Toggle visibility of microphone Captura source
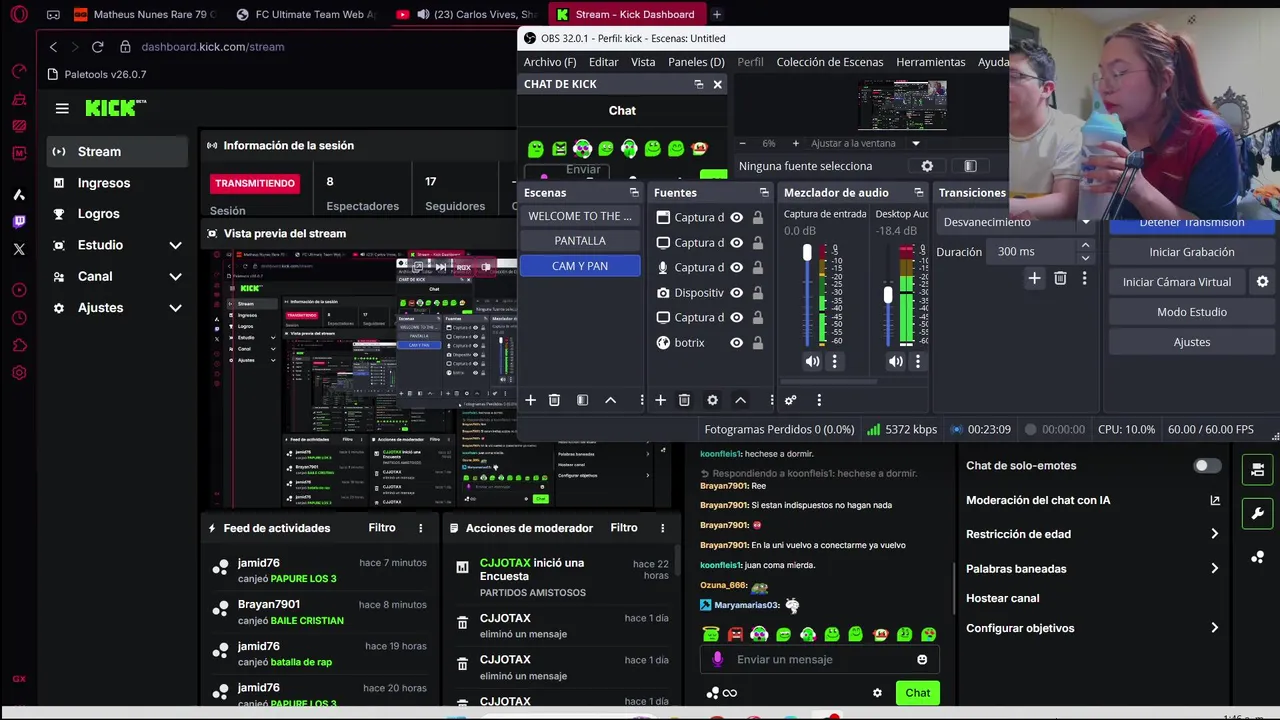Viewport: 1280px width, 720px height. tap(736, 268)
